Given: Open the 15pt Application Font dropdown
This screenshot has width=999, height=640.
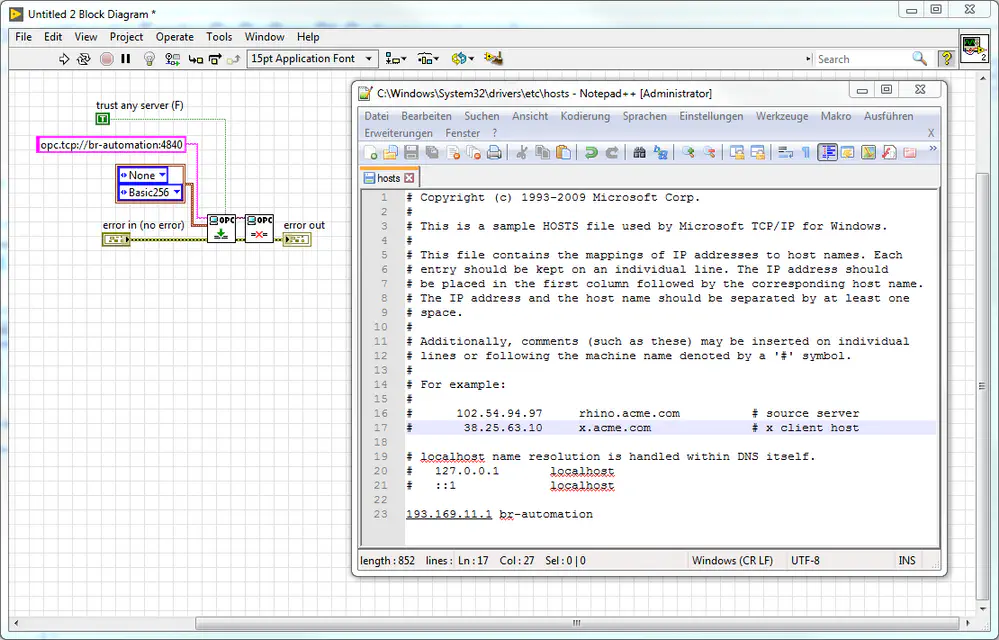Looking at the screenshot, I should click(313, 59).
